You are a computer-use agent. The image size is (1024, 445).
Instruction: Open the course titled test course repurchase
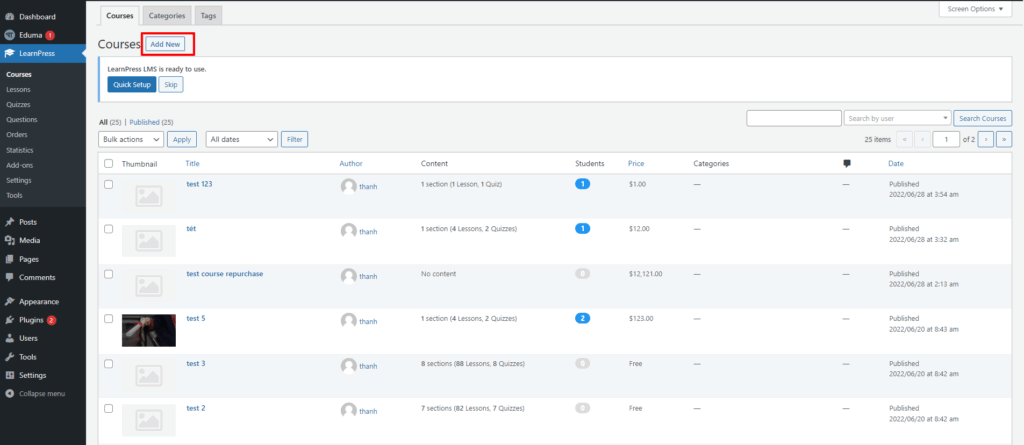point(225,274)
